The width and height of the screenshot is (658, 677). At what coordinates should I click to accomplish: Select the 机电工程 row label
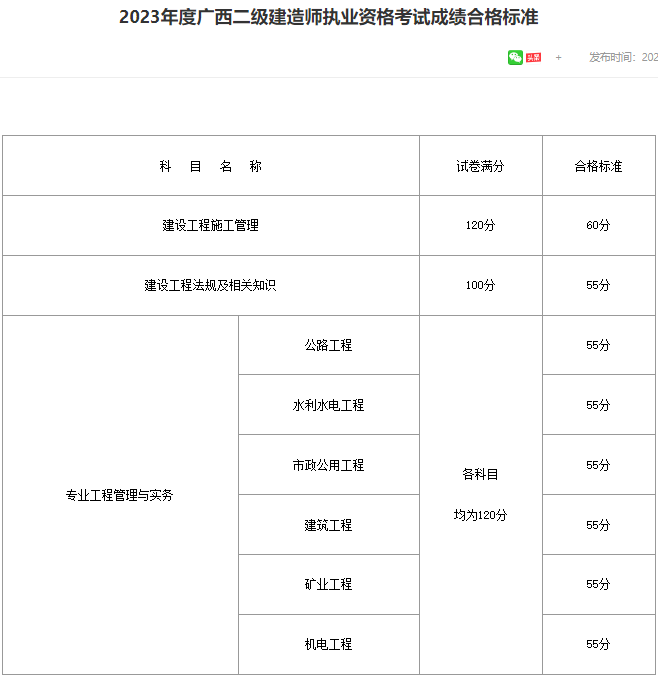(329, 644)
